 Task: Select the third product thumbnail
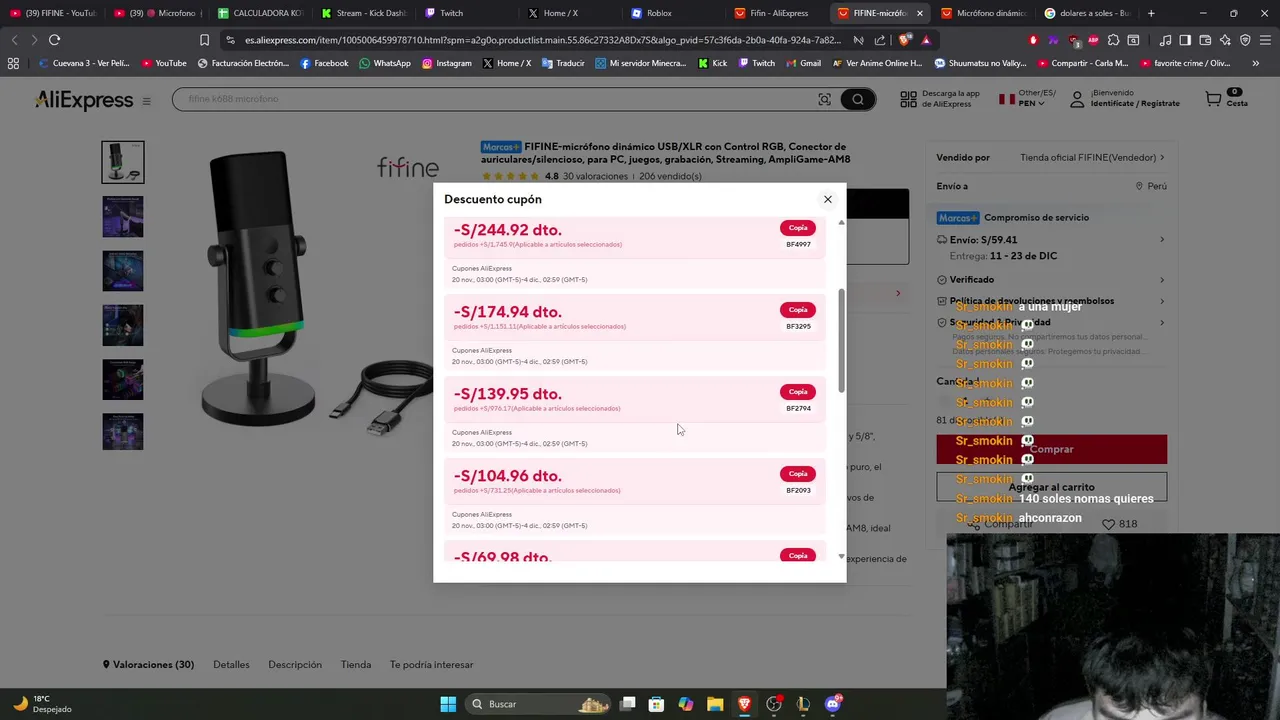click(123, 270)
